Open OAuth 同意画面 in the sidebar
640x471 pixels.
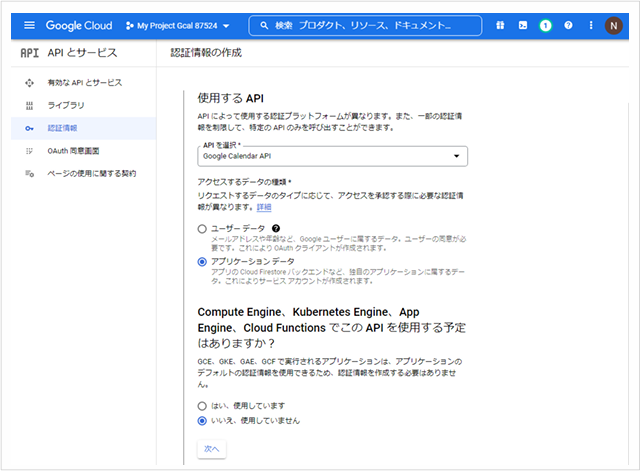(84, 151)
